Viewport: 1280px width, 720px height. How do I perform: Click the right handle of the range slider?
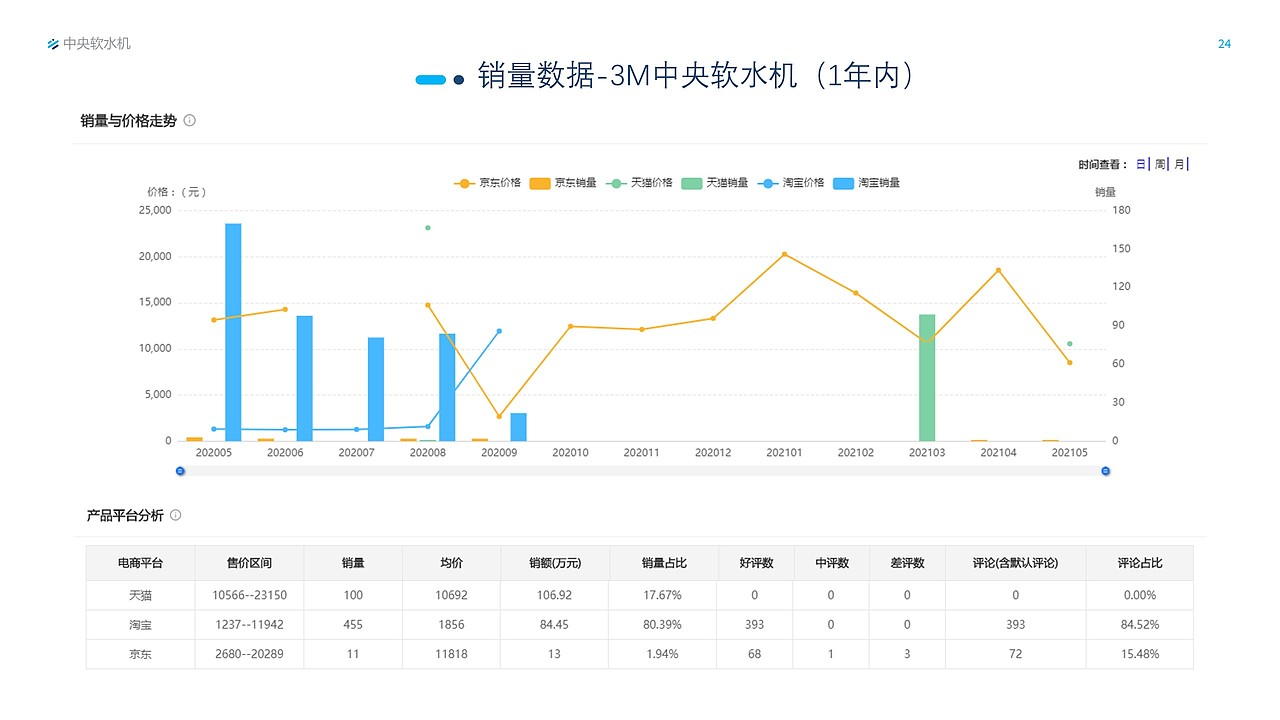(x=1106, y=470)
